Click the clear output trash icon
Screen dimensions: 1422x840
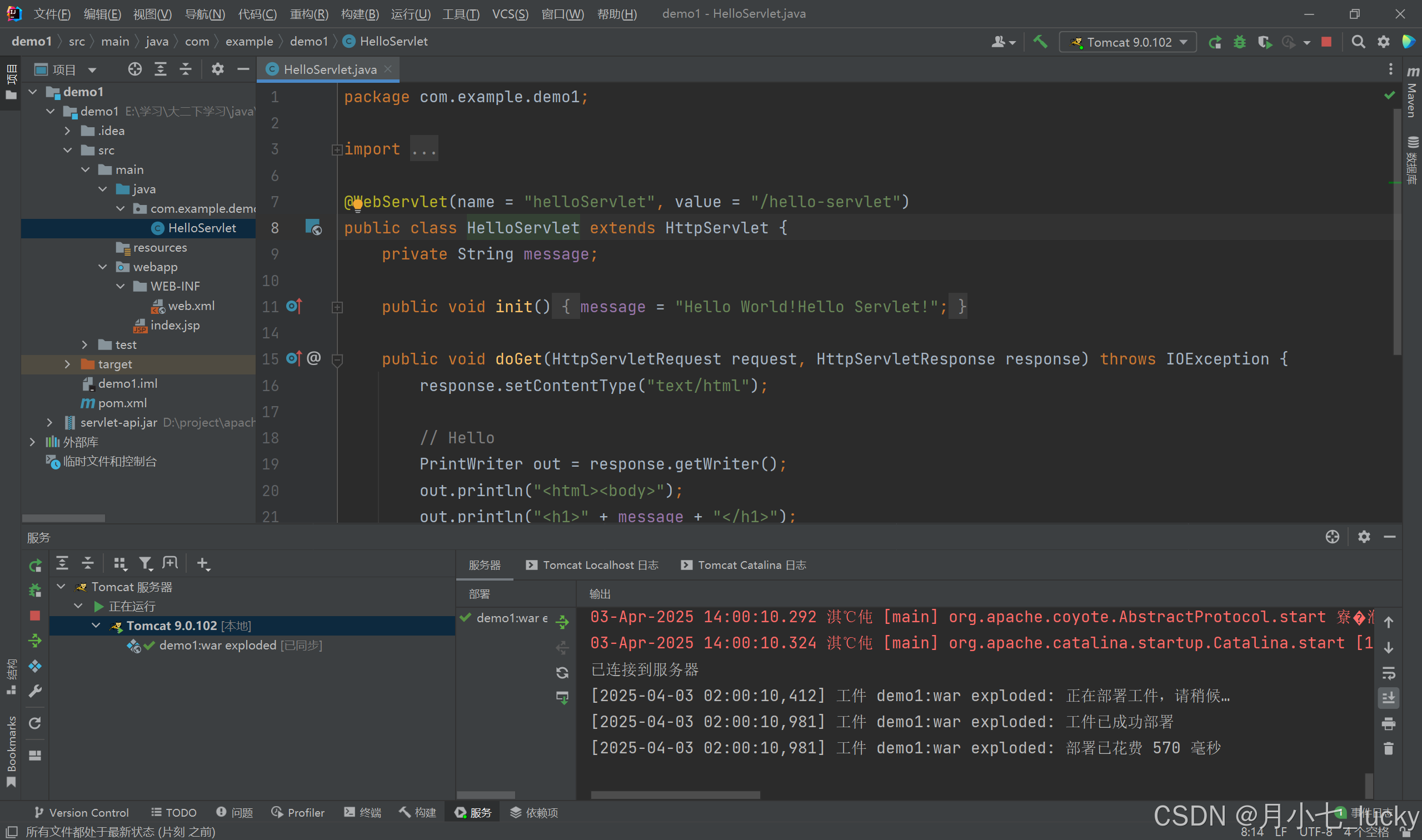coord(1389,749)
